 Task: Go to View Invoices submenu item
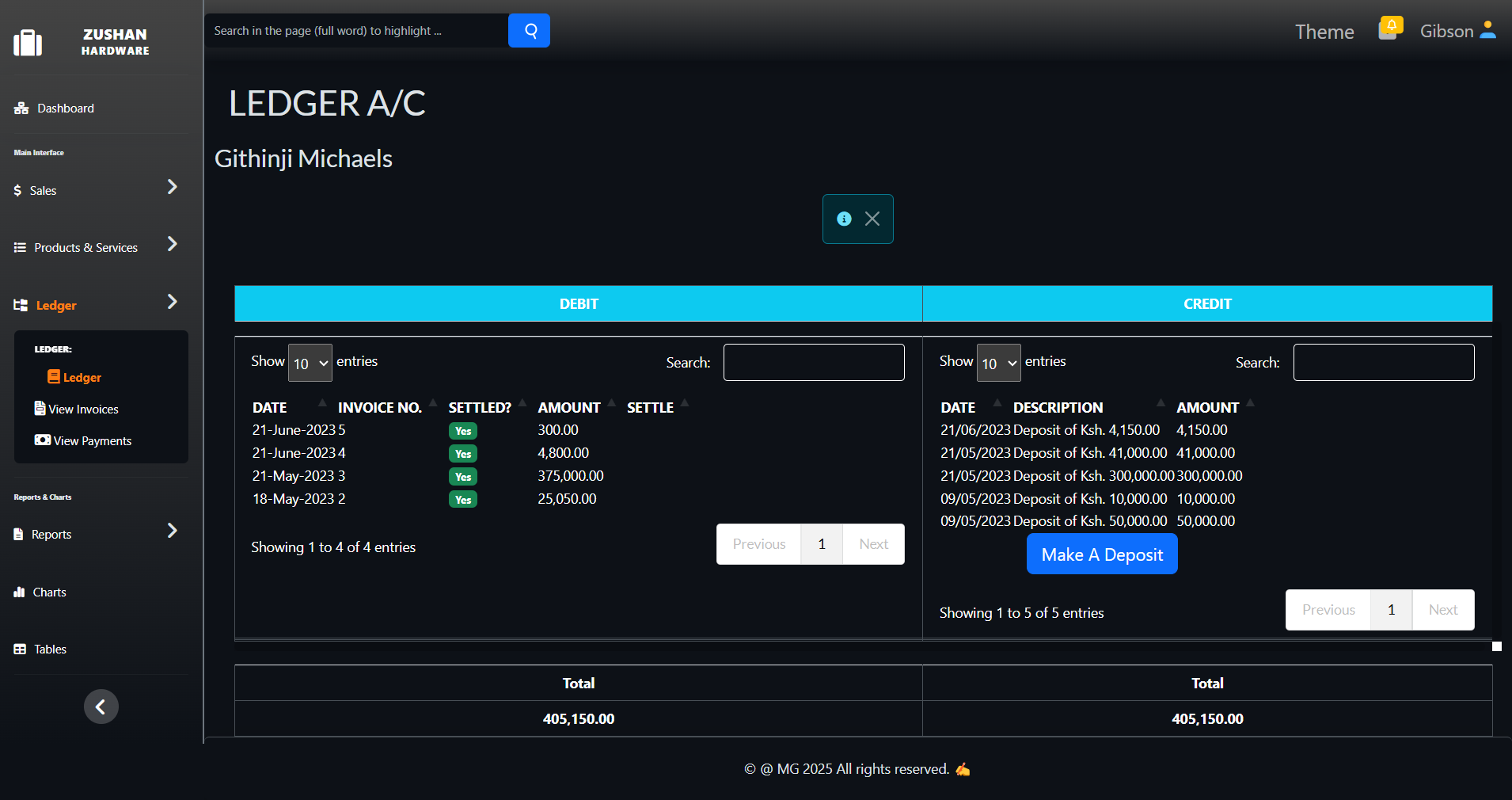(x=82, y=410)
